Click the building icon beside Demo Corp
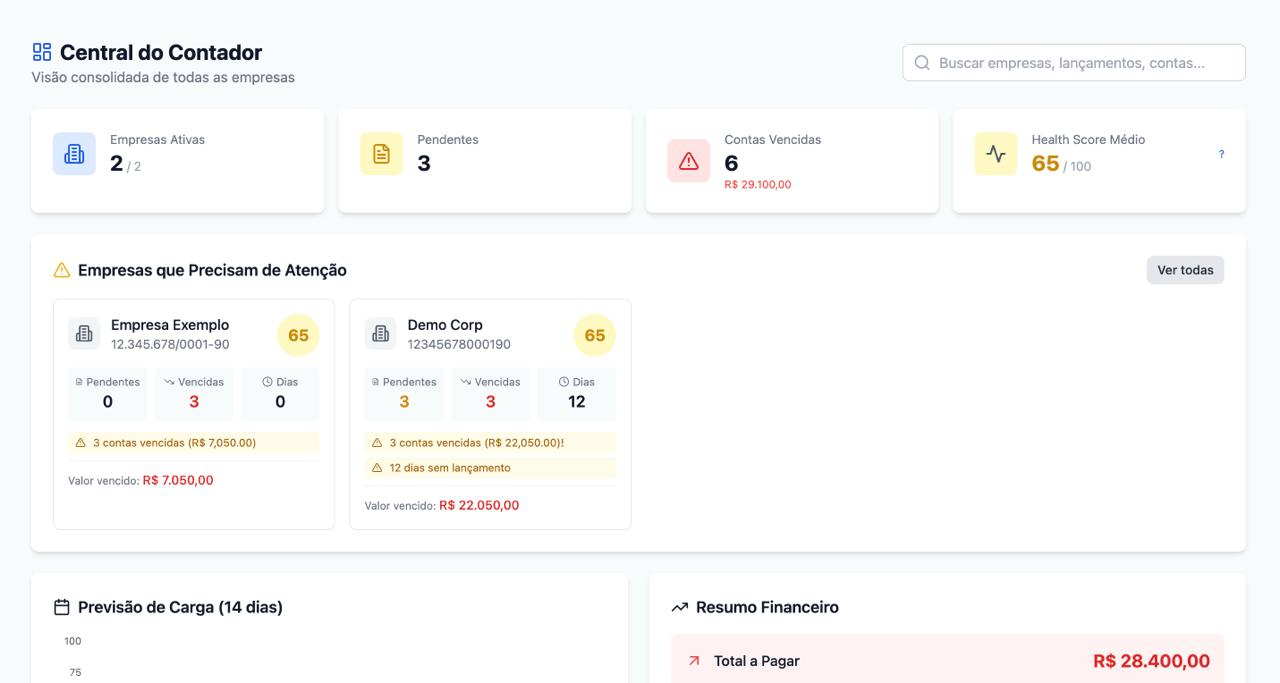The image size is (1280, 683). (x=380, y=334)
